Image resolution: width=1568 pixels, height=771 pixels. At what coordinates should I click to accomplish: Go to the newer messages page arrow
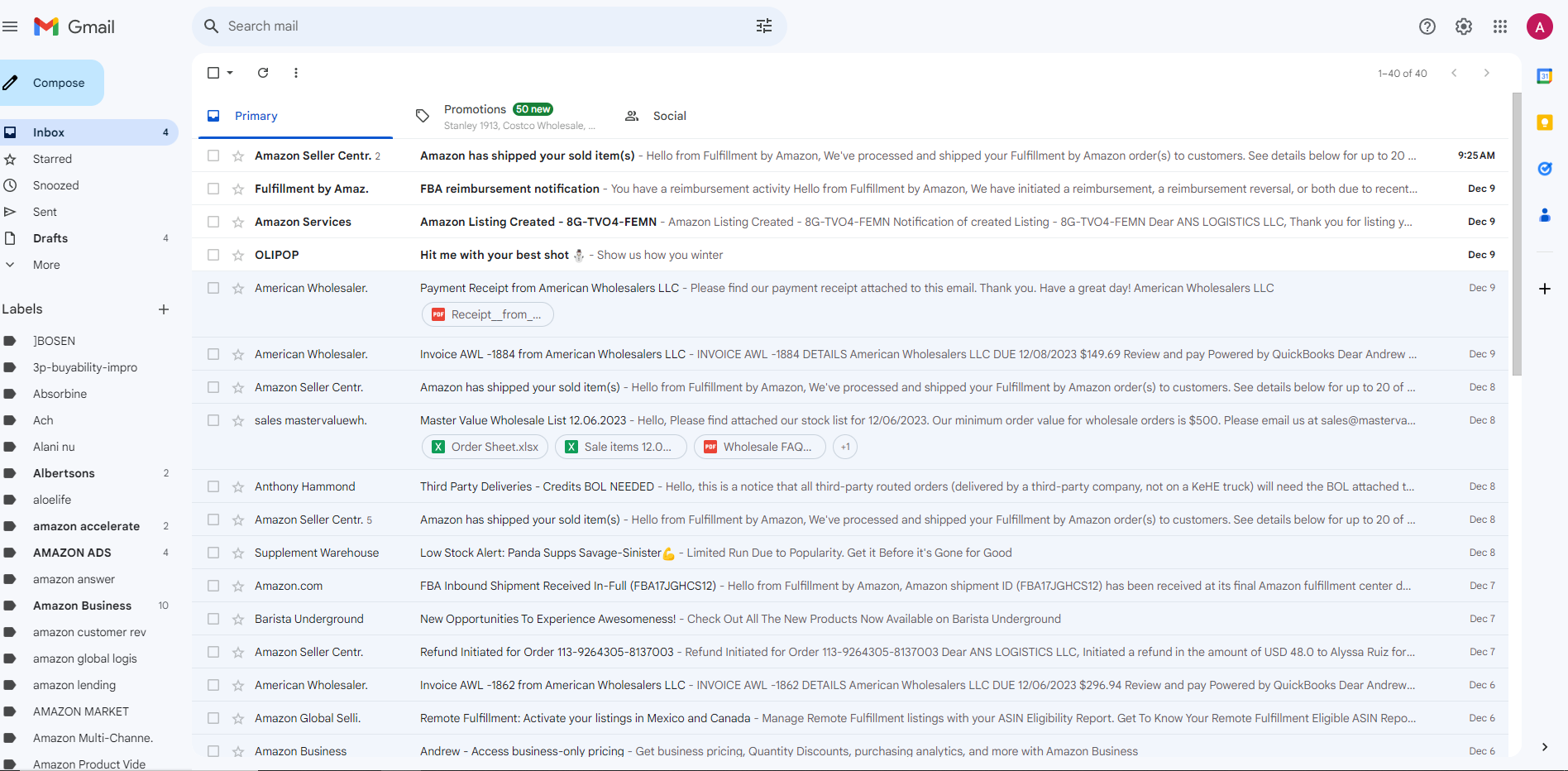pyautogui.click(x=1454, y=73)
